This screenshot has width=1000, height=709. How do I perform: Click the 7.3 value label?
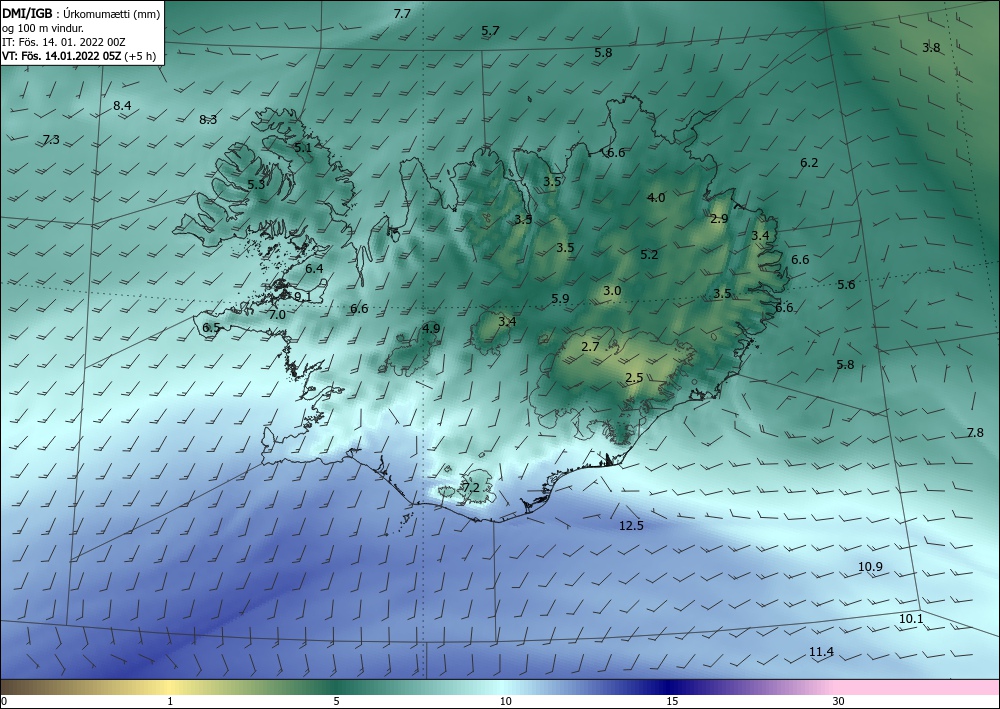(51, 140)
